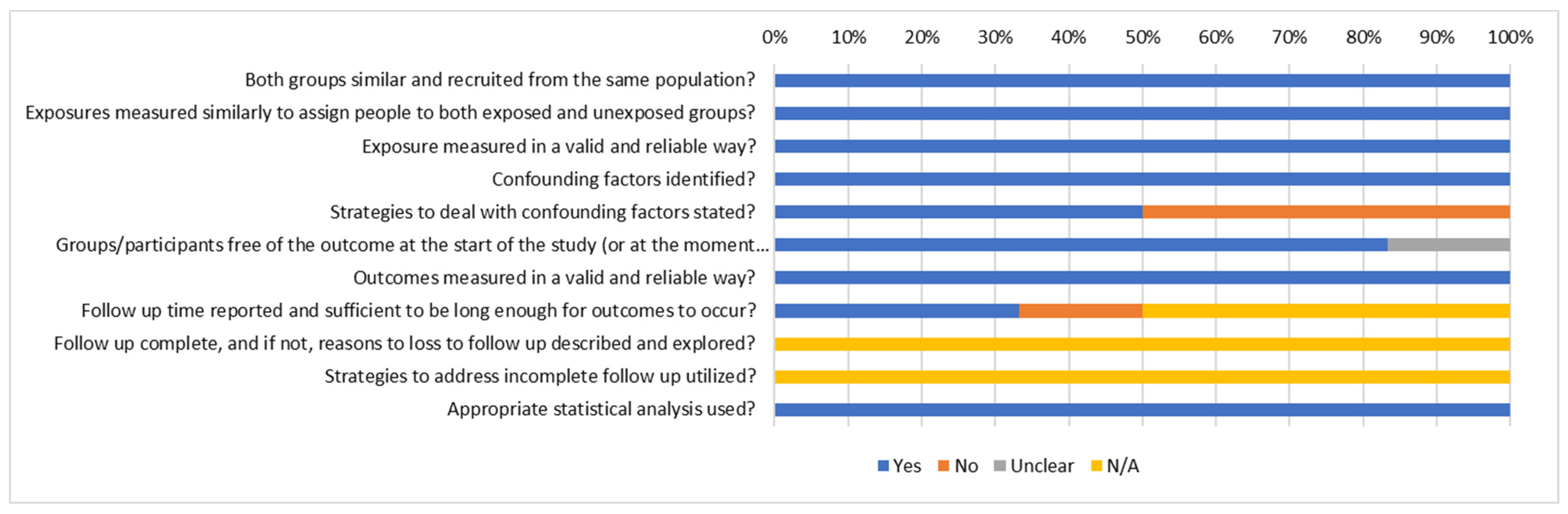Click the blue bar for confounding factors identified
The height and width of the screenshot is (514, 1568).
tap(1142, 179)
